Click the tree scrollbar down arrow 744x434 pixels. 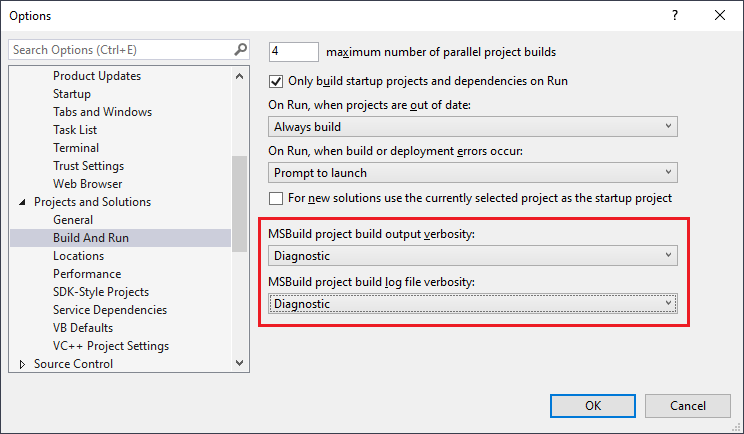pos(240,363)
